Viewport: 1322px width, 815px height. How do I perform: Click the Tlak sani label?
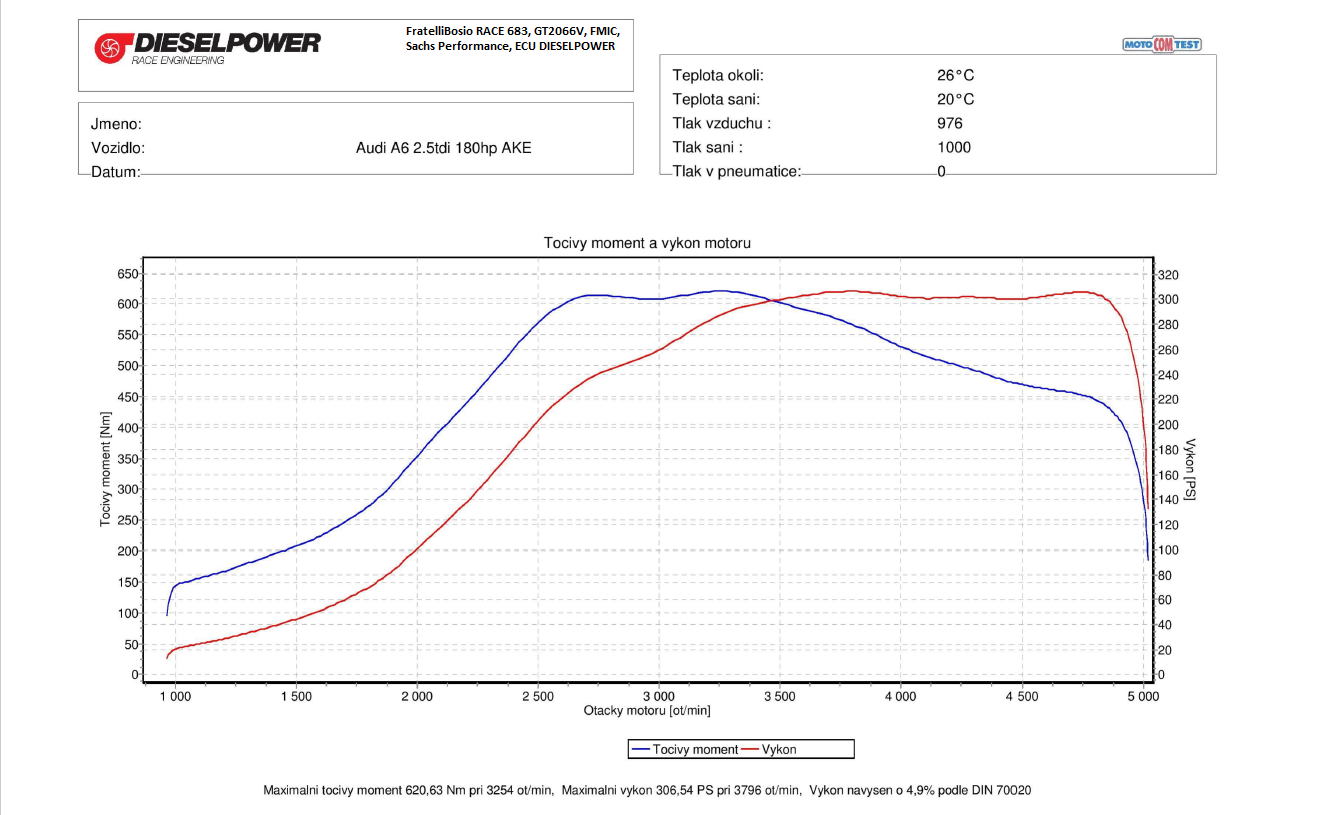pyautogui.click(x=708, y=147)
